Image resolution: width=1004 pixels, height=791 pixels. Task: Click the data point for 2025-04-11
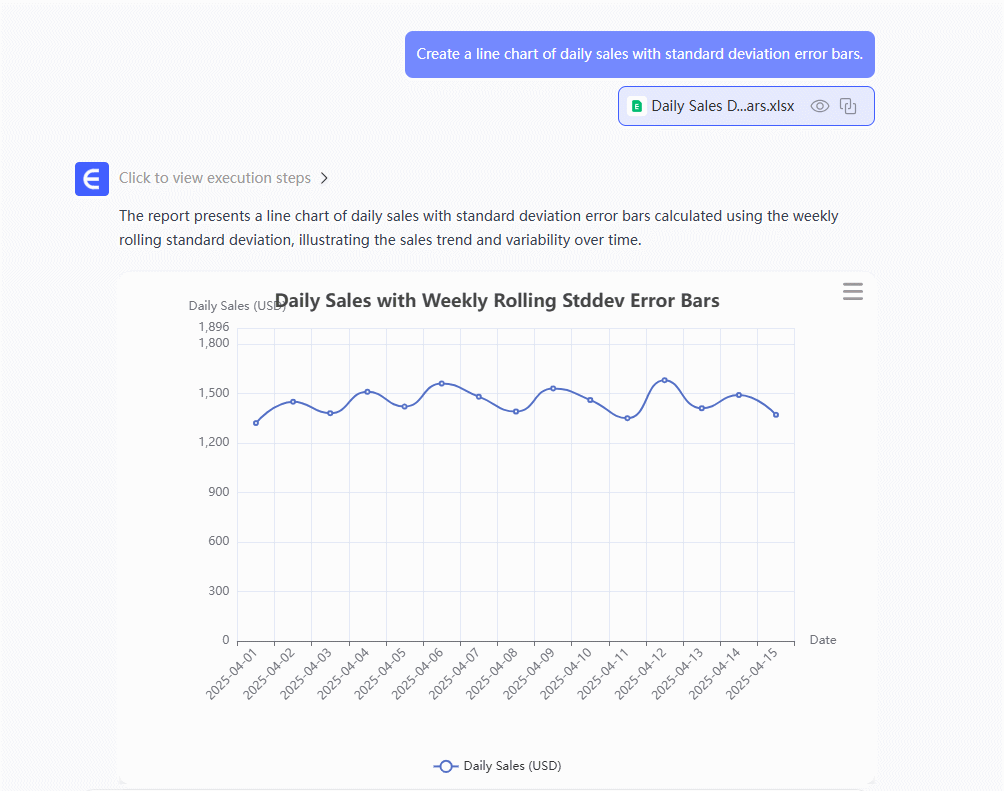point(627,418)
